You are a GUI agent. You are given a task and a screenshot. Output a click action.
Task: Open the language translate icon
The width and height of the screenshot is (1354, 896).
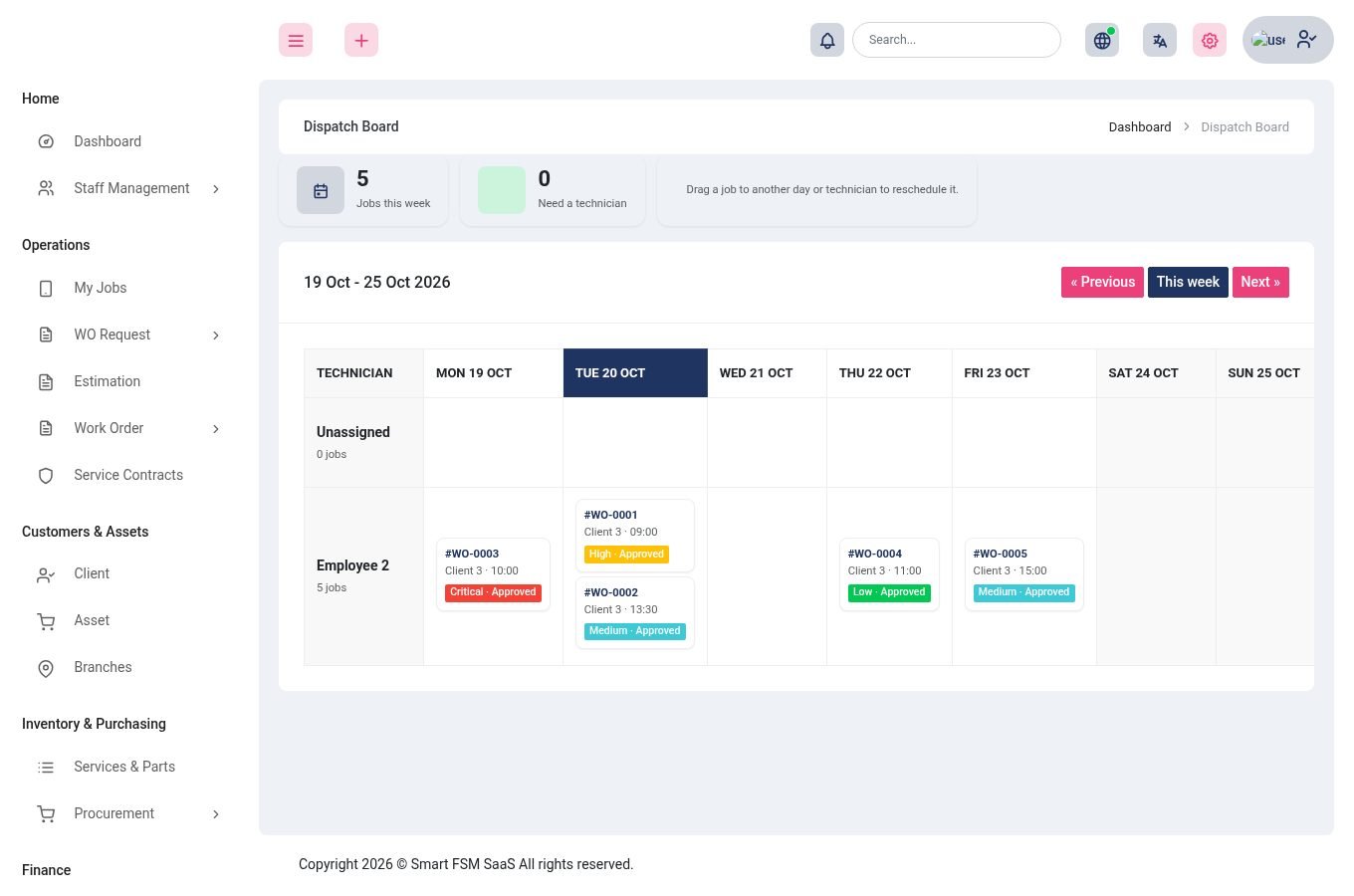tap(1160, 40)
